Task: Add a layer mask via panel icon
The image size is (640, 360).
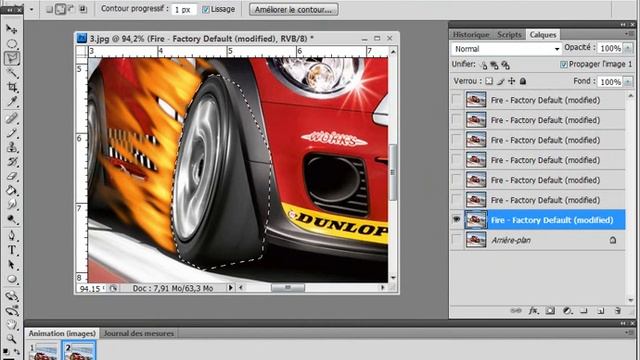Action: [550, 311]
